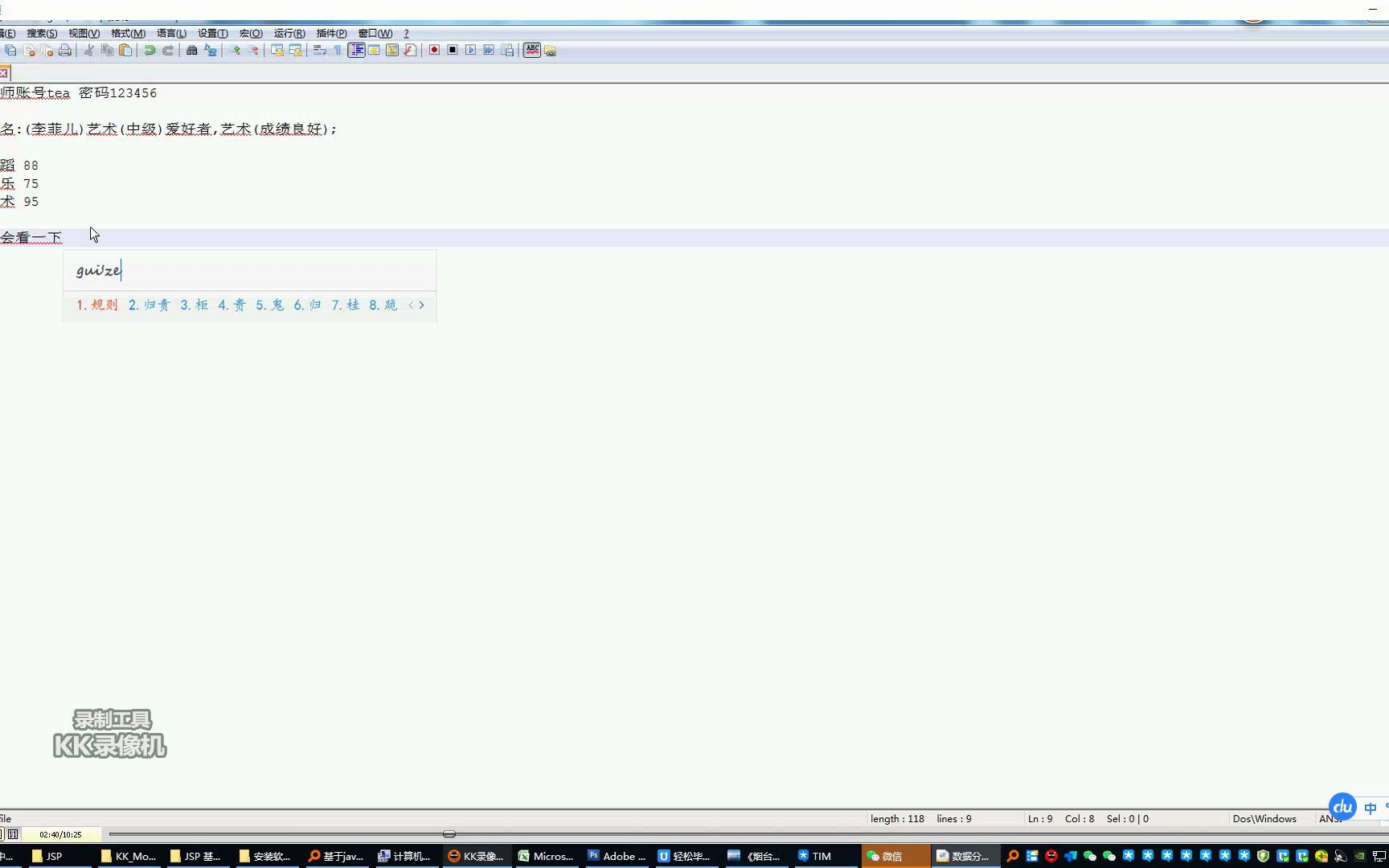Switch to TIM in the taskbar

pos(826,856)
